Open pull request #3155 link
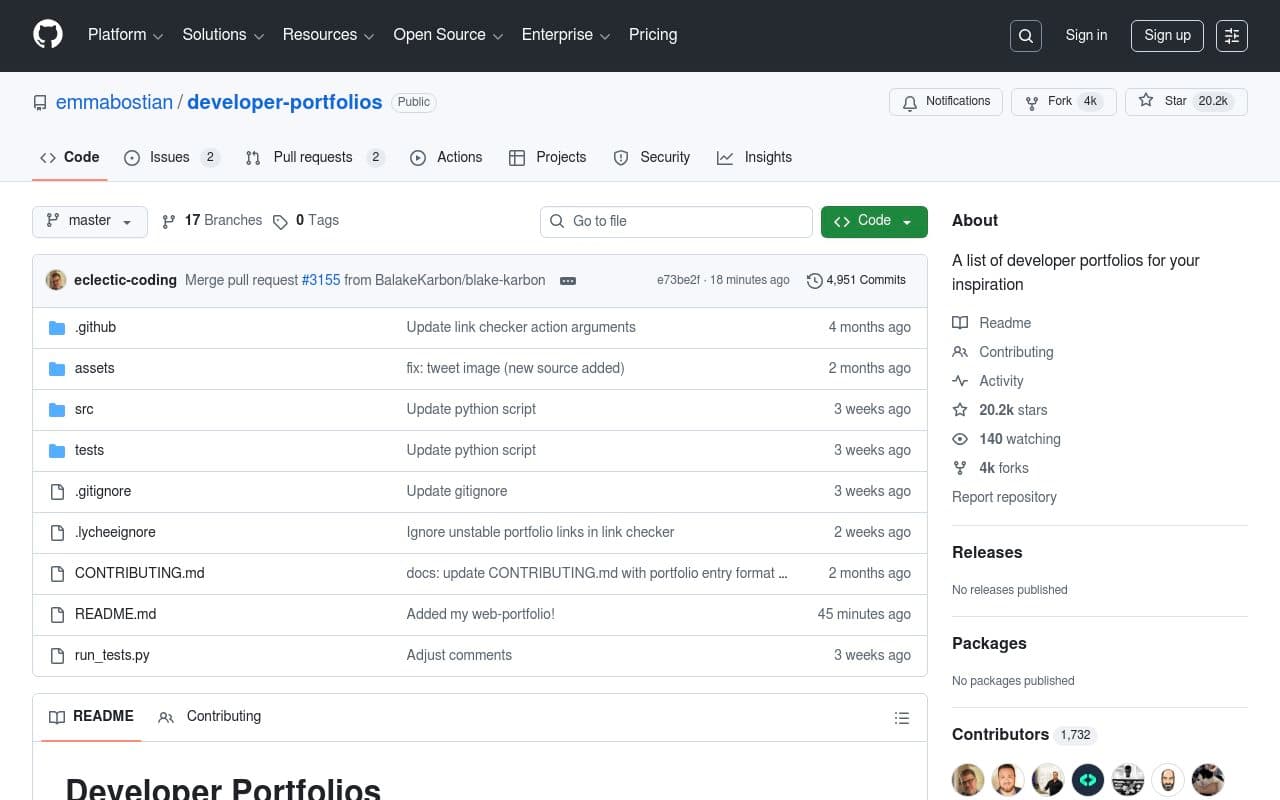Screen dimensions: 1280x800 pos(320,280)
